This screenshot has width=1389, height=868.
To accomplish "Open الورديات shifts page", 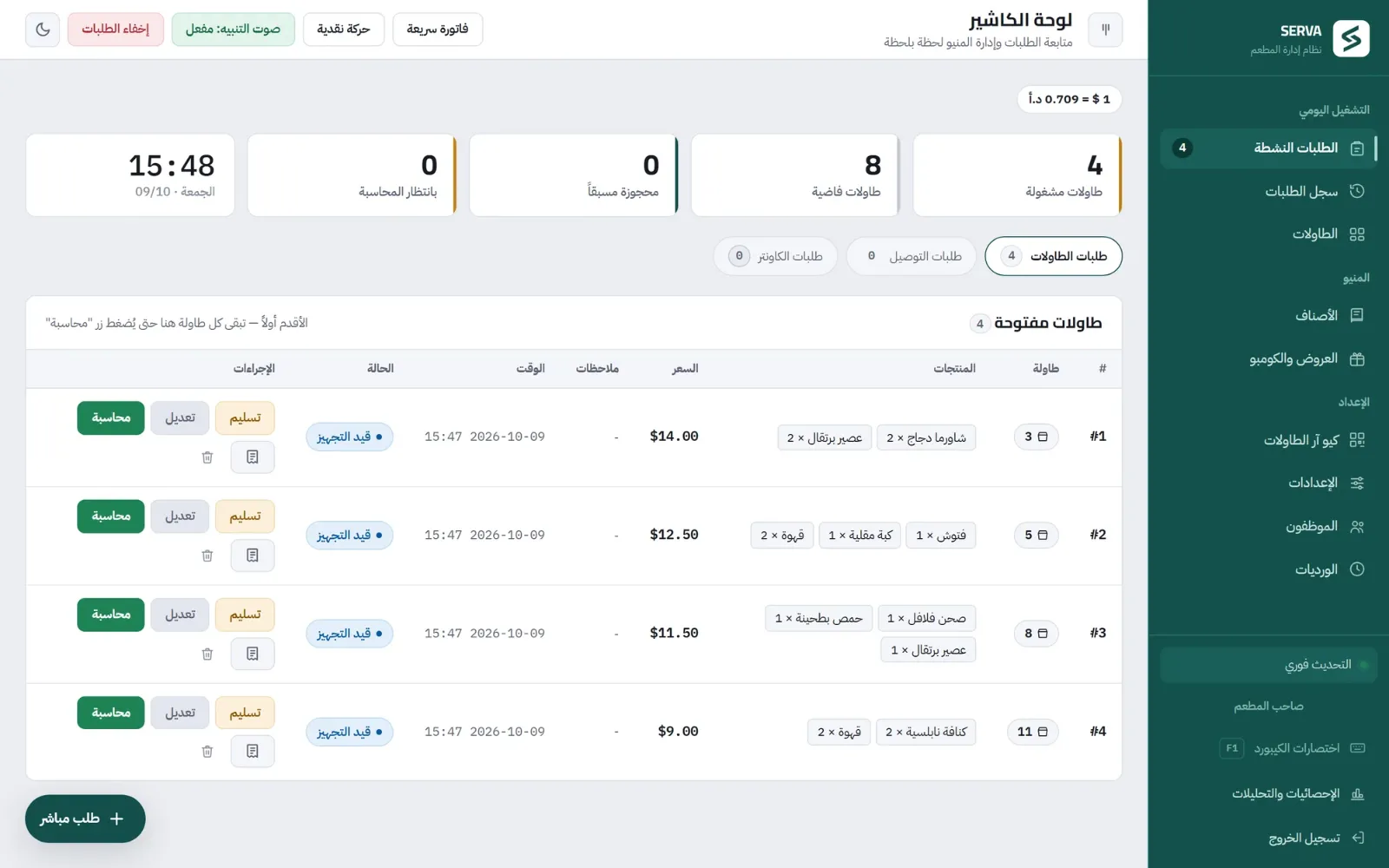I will [1268, 569].
